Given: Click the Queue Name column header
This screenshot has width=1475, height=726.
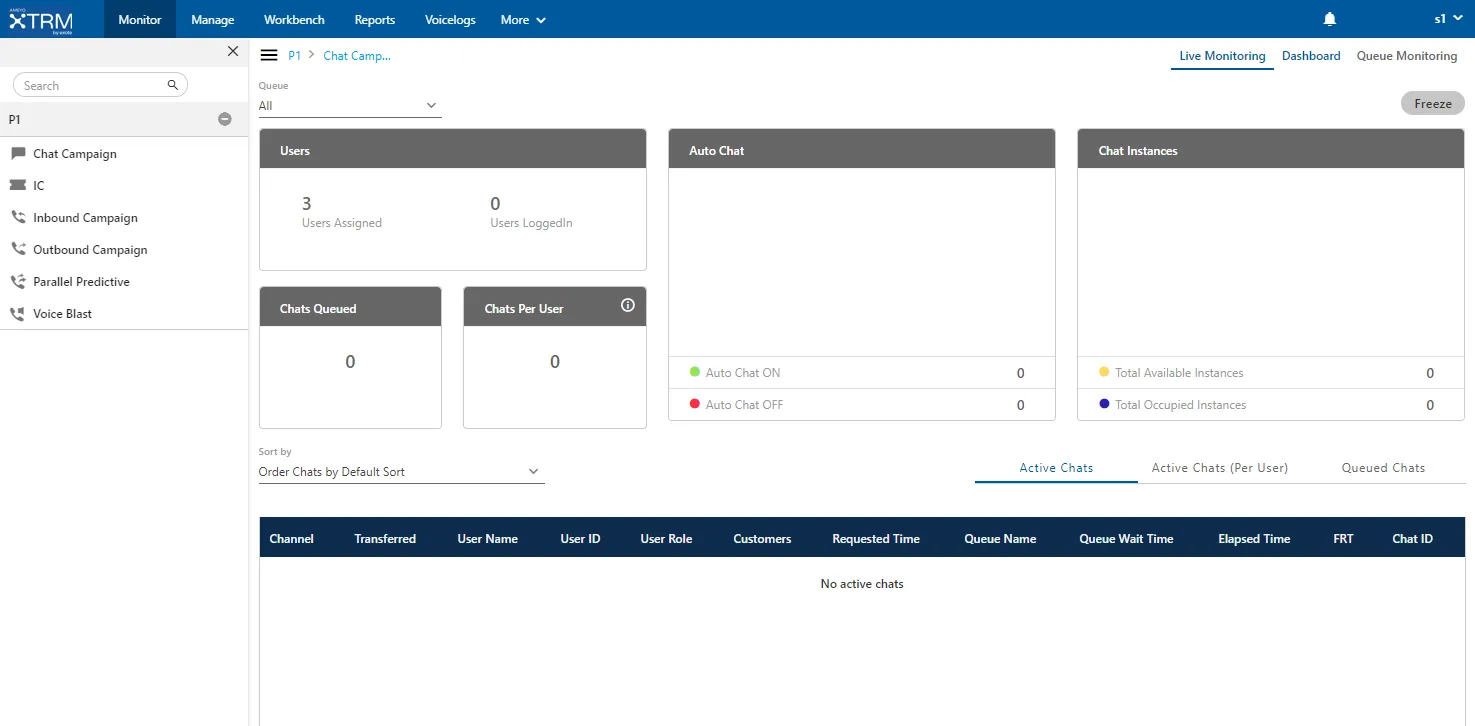Looking at the screenshot, I should pyautogui.click(x=1000, y=538).
